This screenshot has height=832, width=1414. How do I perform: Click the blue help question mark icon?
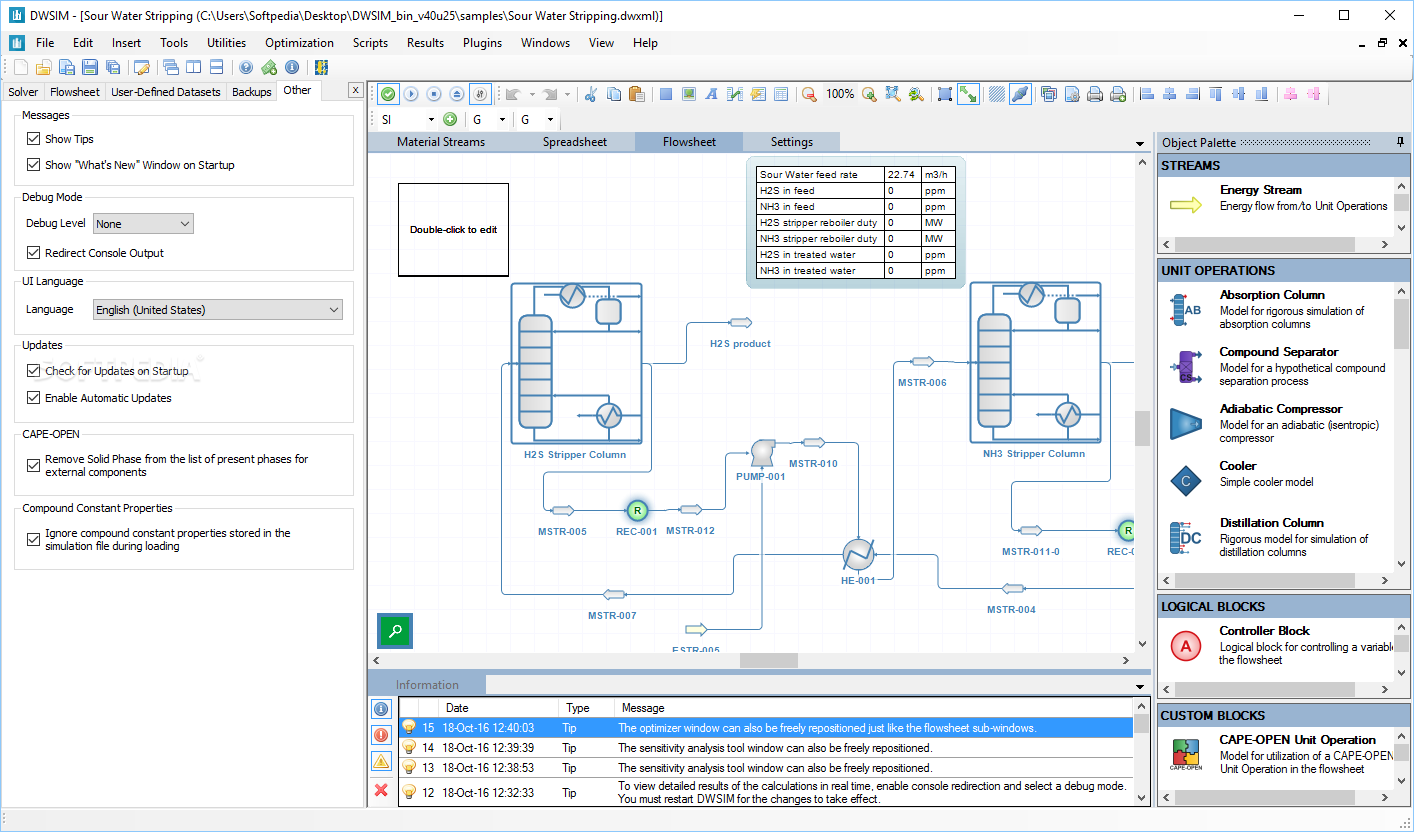(246, 67)
